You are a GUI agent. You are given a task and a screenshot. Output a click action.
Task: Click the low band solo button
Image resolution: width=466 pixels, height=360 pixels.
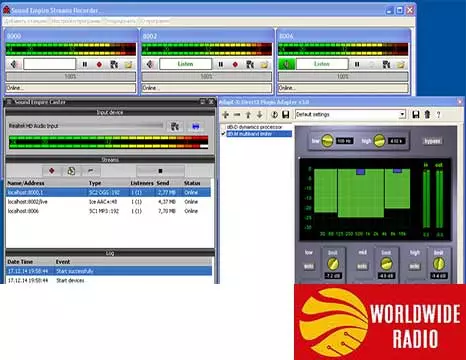tap(309, 266)
